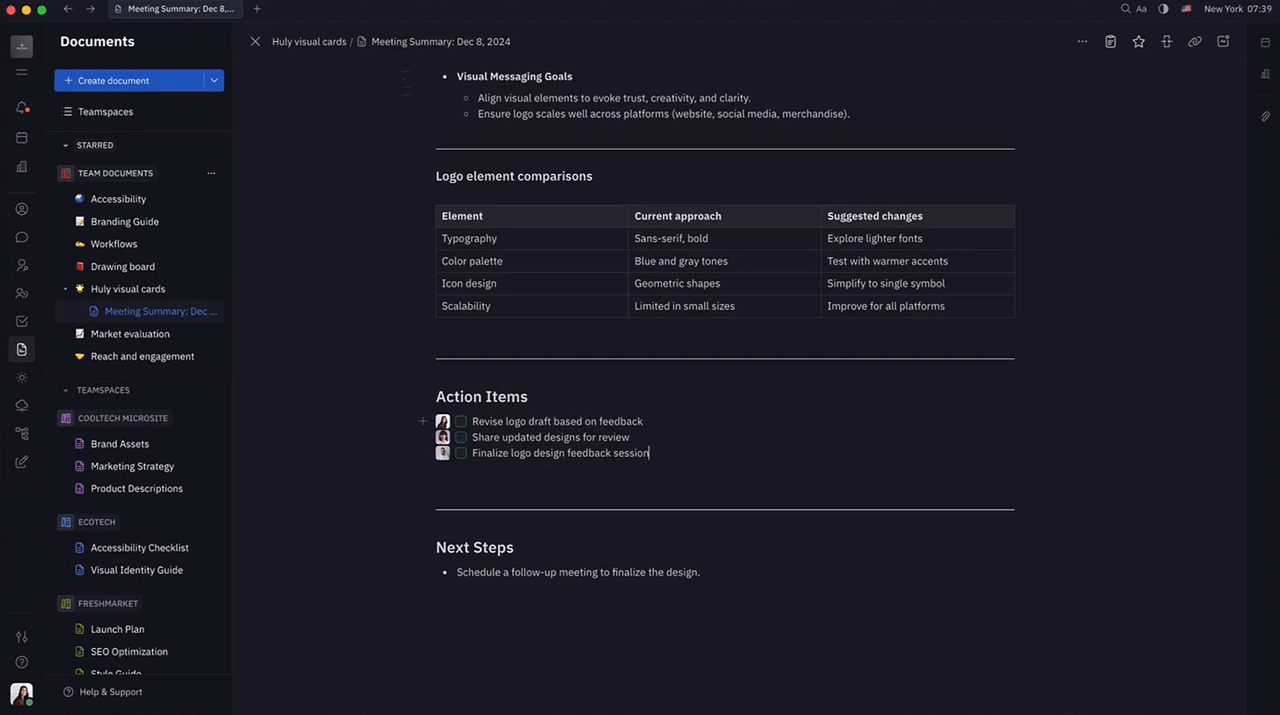This screenshot has height=715, width=1280.
Task: Click the search magnifier icon in the top bar
Action: pos(1126,9)
